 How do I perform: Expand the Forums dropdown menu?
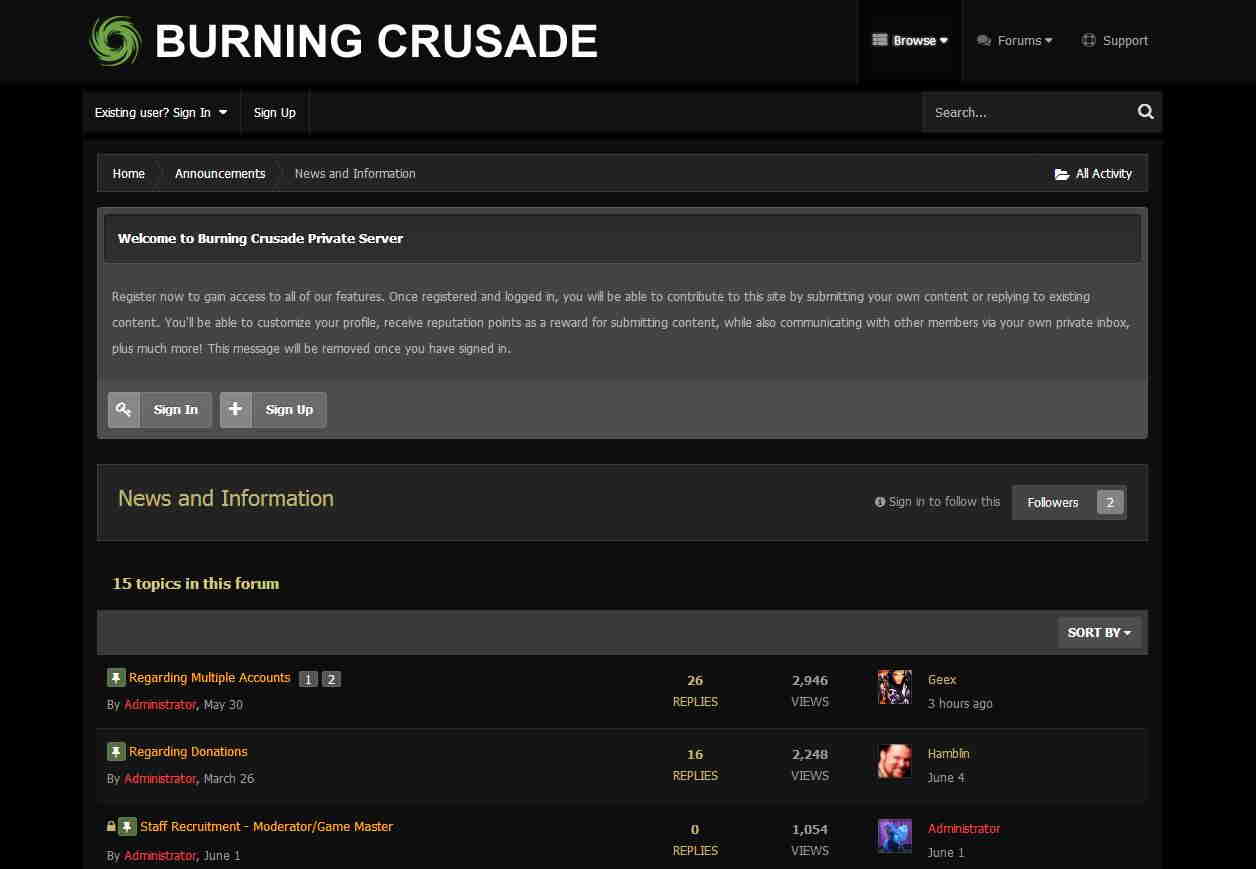(x=1015, y=41)
